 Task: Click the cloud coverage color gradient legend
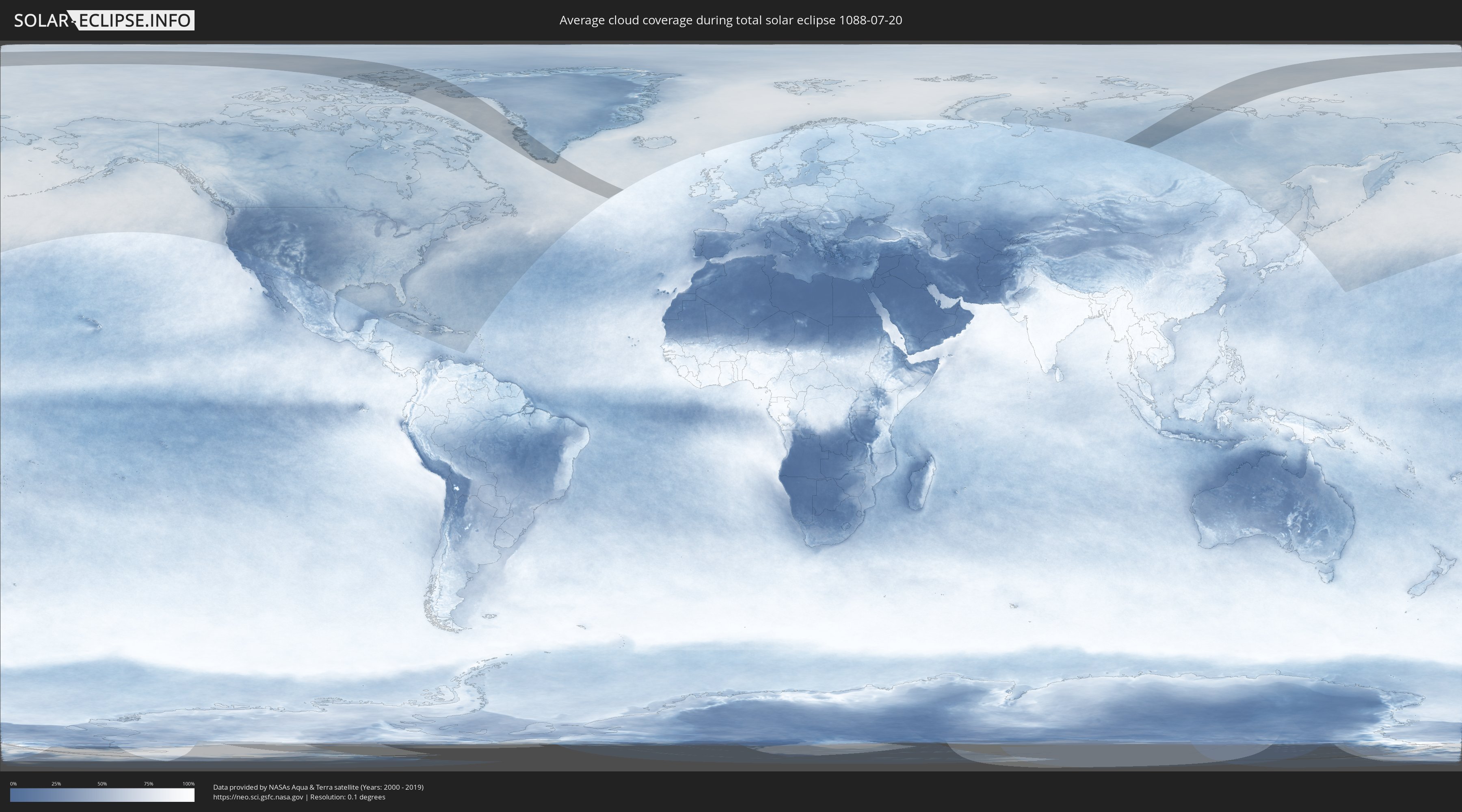[x=102, y=795]
